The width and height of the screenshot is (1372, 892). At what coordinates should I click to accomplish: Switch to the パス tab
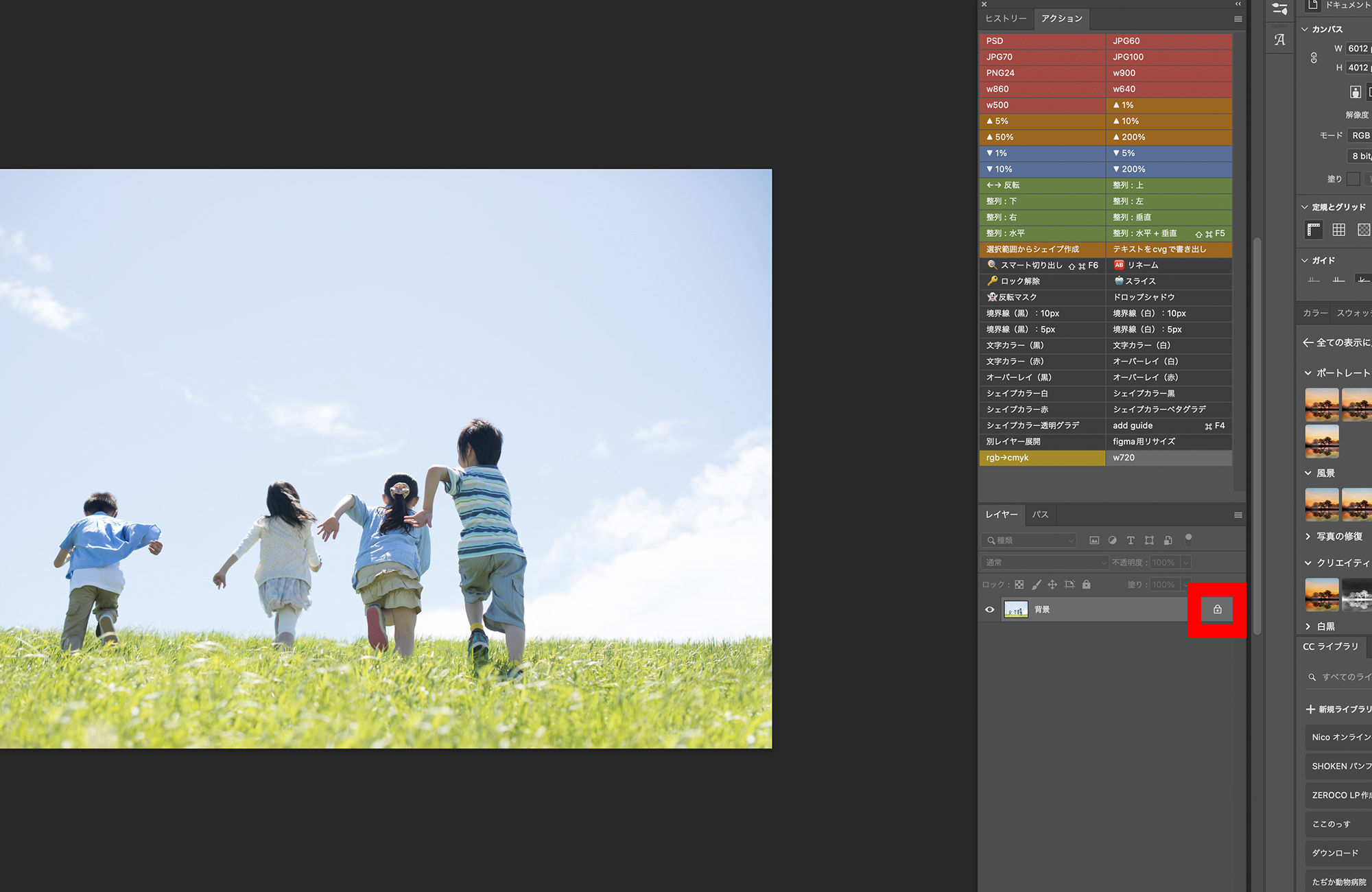[x=1040, y=515]
